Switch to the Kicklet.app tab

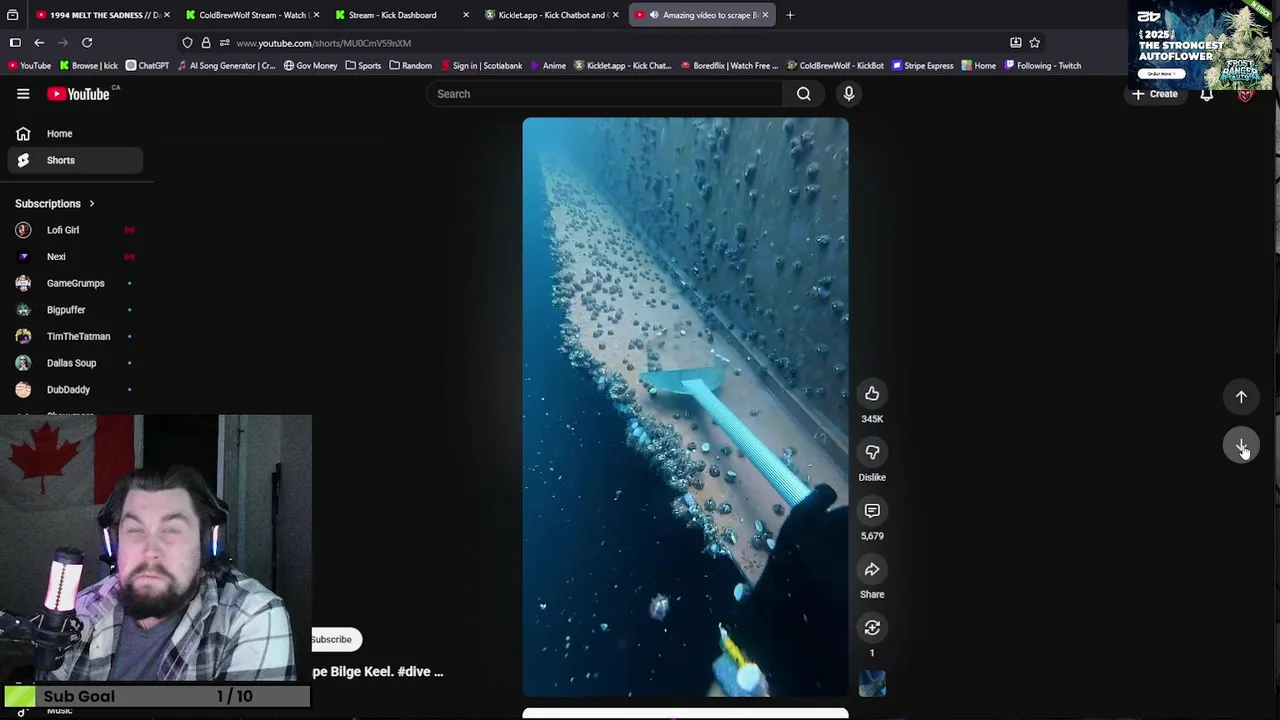(550, 15)
